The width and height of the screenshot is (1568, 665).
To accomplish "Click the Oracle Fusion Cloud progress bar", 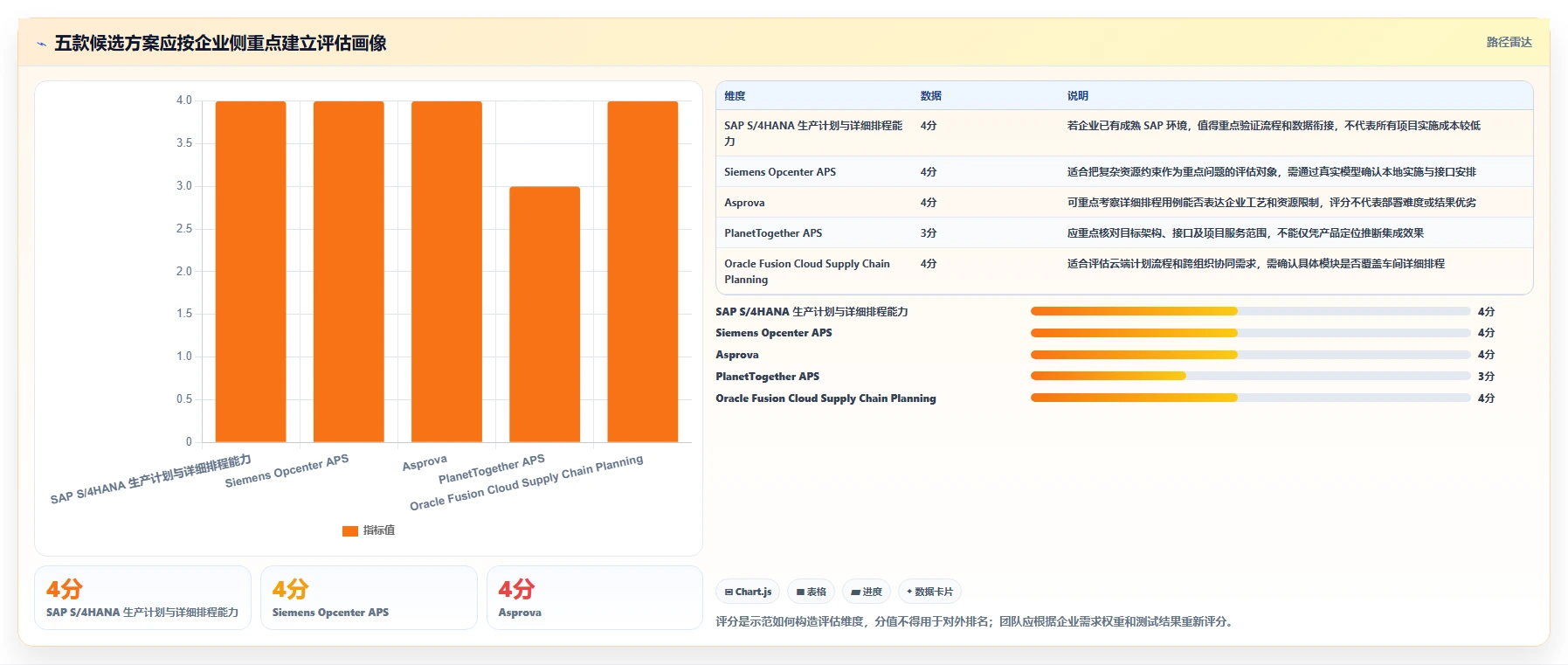I will (x=1250, y=398).
